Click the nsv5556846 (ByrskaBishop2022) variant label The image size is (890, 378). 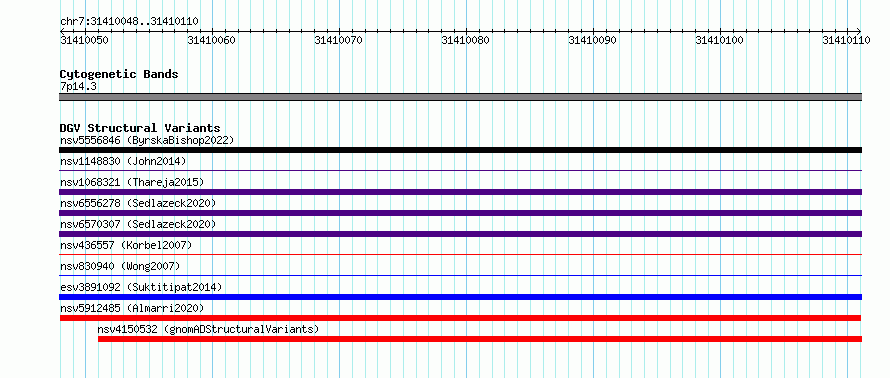(x=147, y=140)
